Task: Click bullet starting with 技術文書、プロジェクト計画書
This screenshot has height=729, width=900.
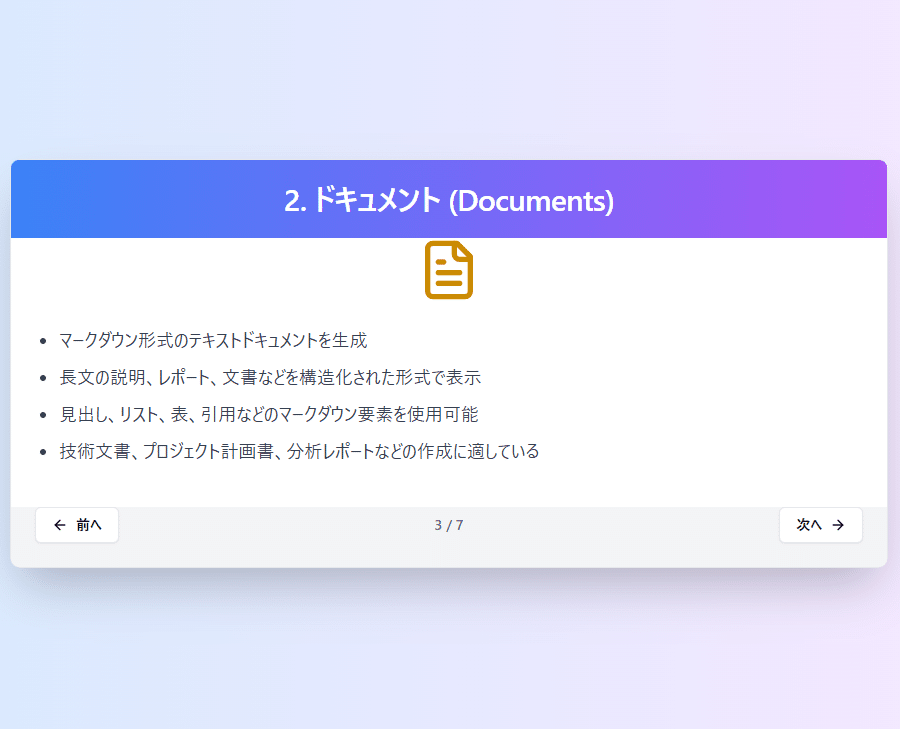Action: [299, 451]
